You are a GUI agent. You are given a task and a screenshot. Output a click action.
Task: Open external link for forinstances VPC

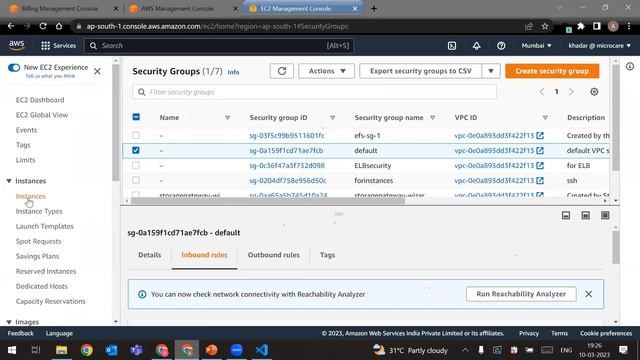pyautogui.click(x=540, y=180)
